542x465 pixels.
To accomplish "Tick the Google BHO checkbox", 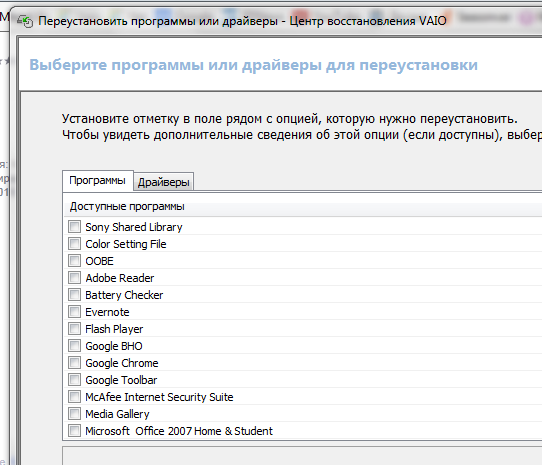I will coord(74,346).
